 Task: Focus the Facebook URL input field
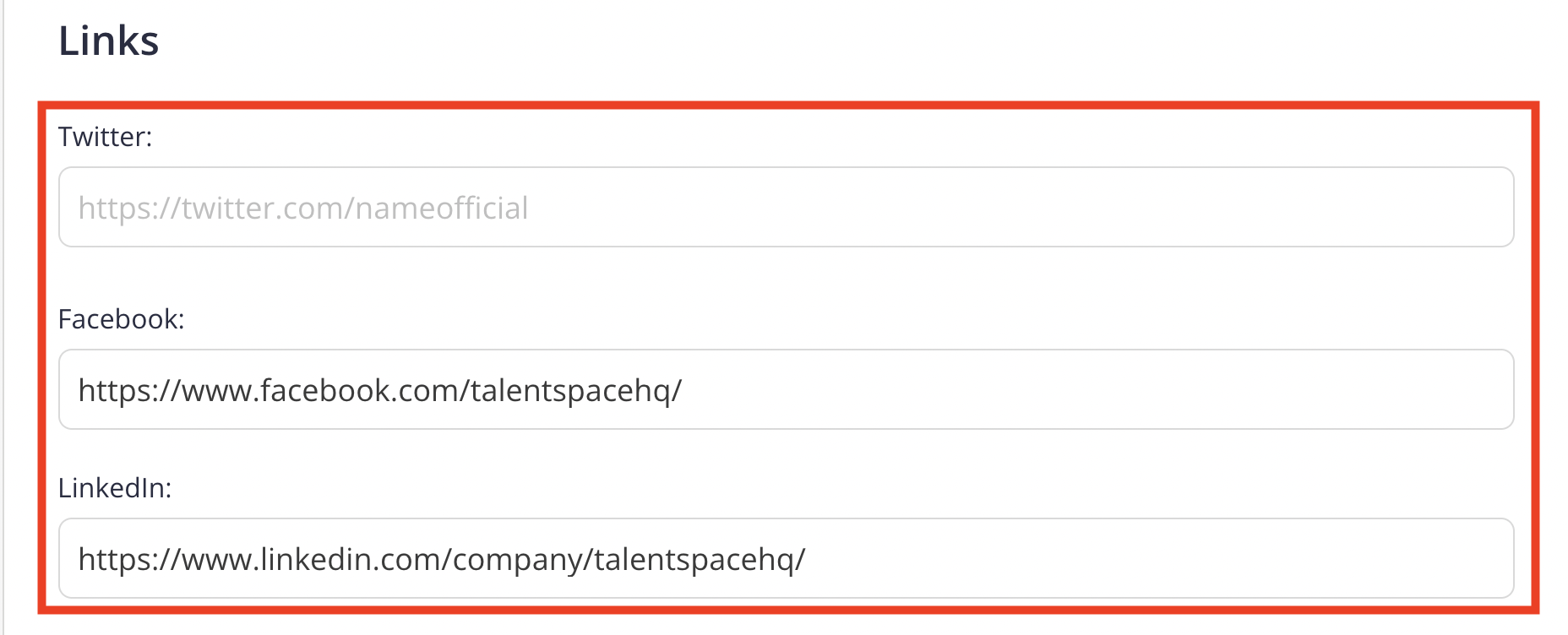tap(786, 390)
